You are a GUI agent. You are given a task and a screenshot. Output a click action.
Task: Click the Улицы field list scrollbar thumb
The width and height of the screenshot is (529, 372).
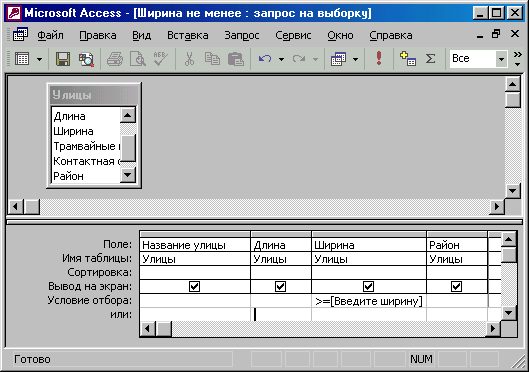pyautogui.click(x=128, y=148)
